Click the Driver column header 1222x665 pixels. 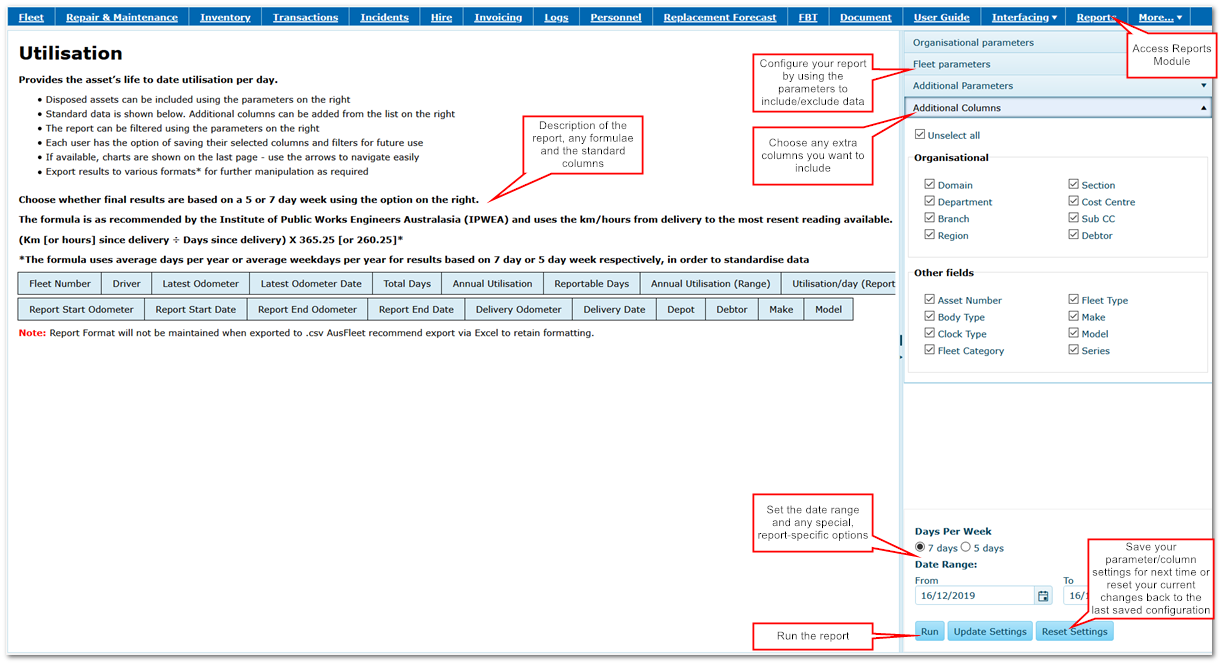tap(127, 284)
